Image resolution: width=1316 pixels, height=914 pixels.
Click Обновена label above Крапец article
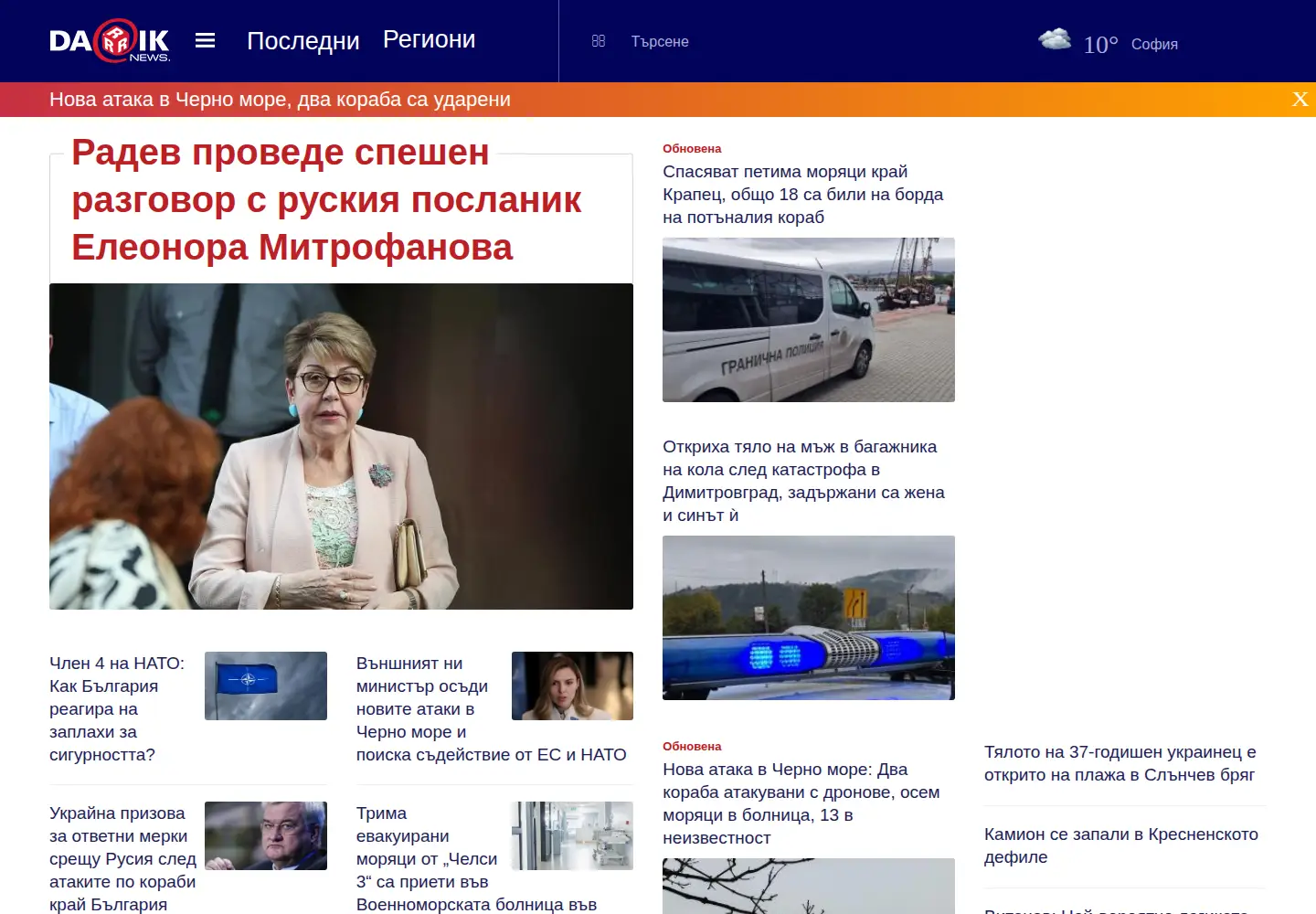click(692, 148)
